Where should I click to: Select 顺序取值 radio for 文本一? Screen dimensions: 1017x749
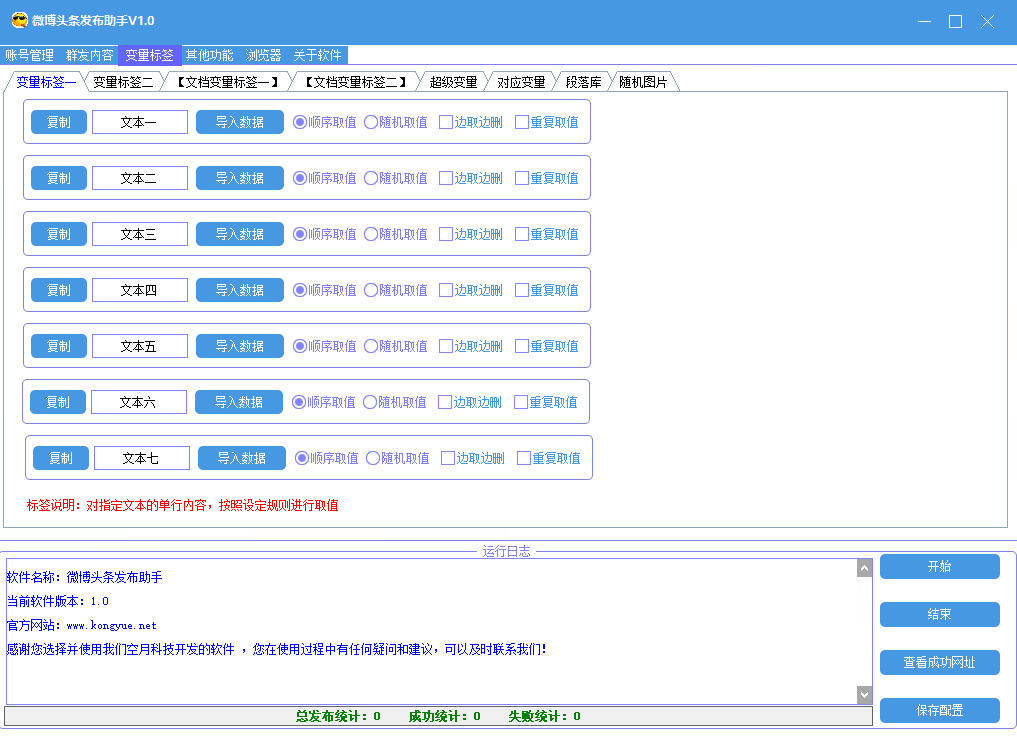click(x=324, y=122)
